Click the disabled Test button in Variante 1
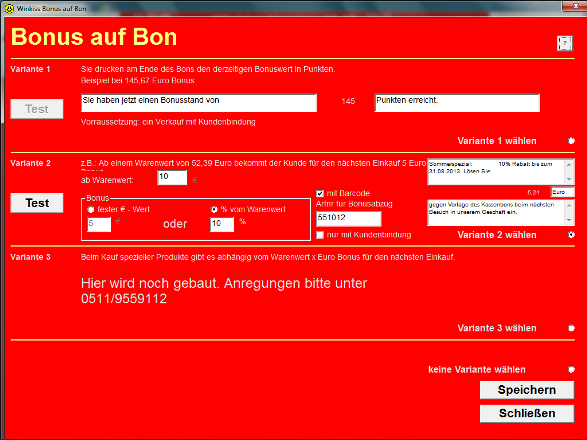Viewport: 587px width, 440px height. 37,109
